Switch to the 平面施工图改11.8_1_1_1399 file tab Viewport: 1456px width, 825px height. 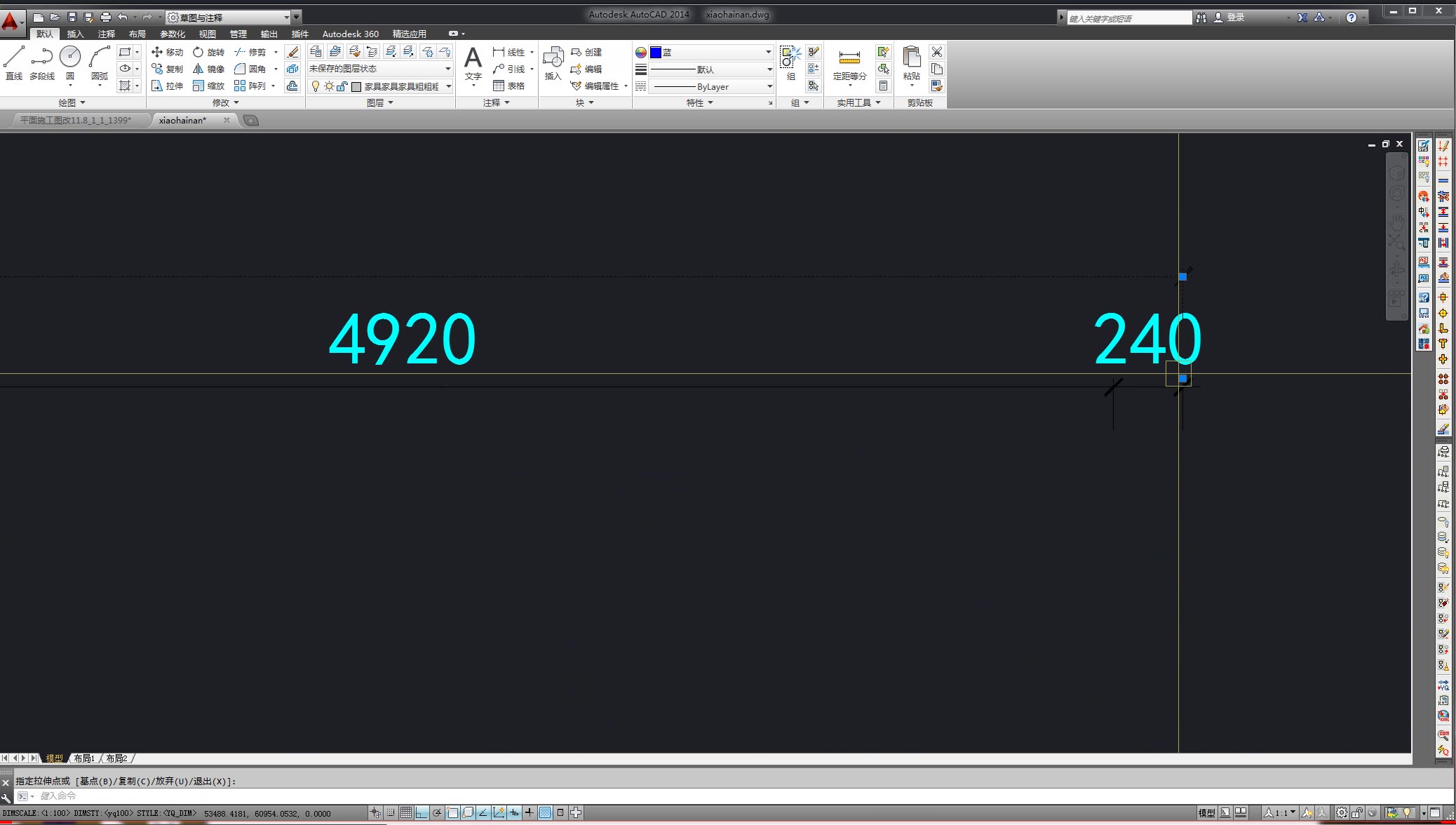click(76, 121)
